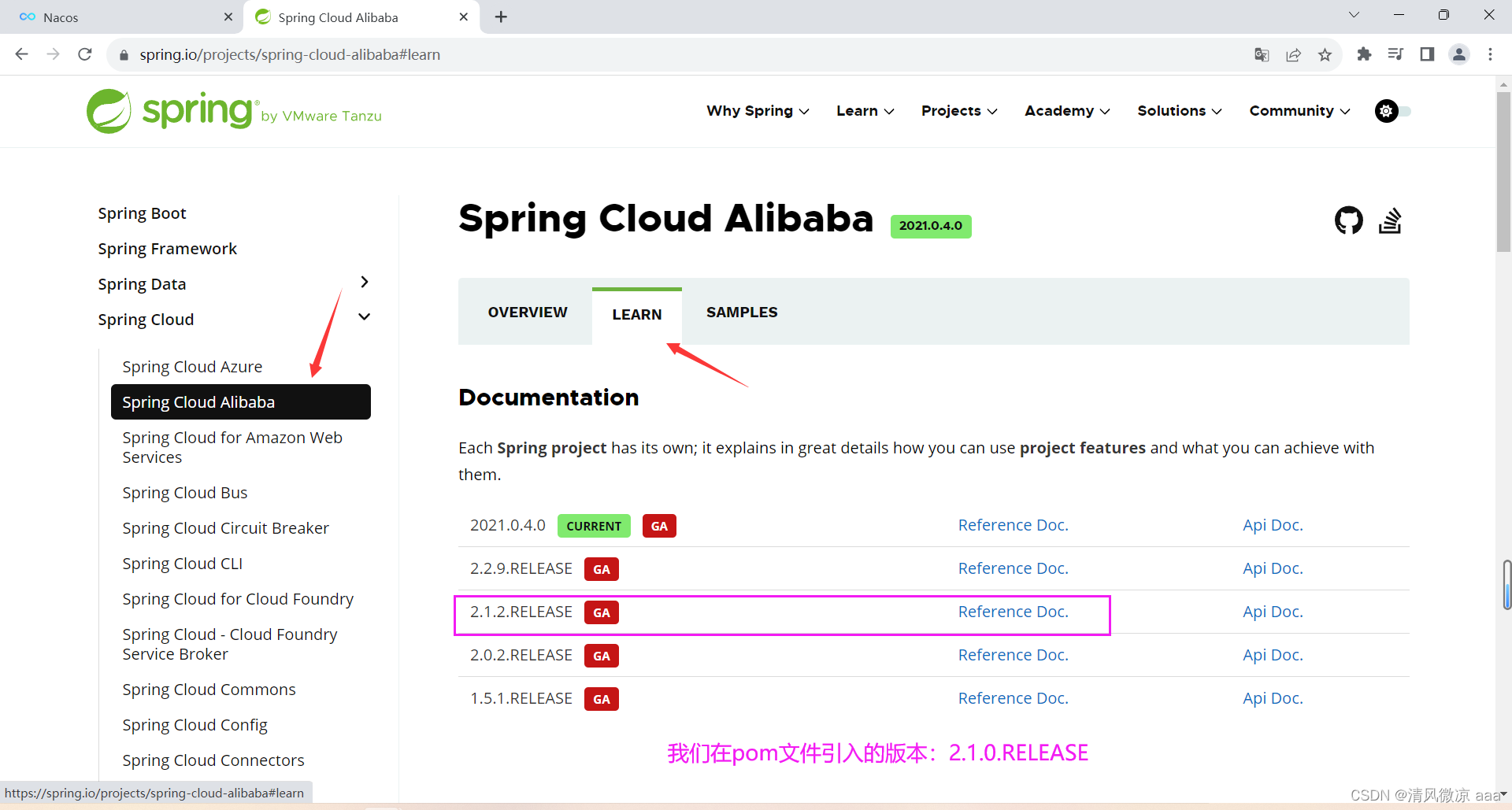Bookmark this page with the star icon
This screenshot has height=810, width=1512.
1325,54
